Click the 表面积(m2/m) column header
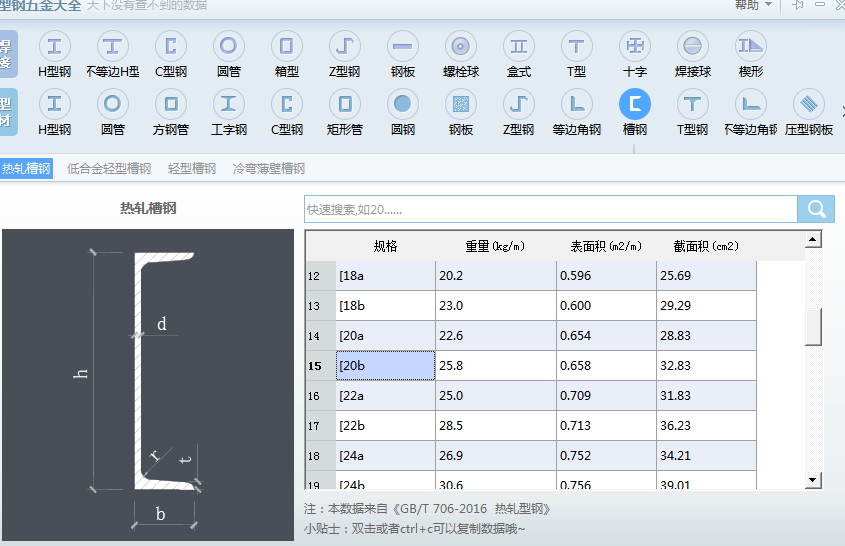The height and width of the screenshot is (546, 845). [x=606, y=246]
